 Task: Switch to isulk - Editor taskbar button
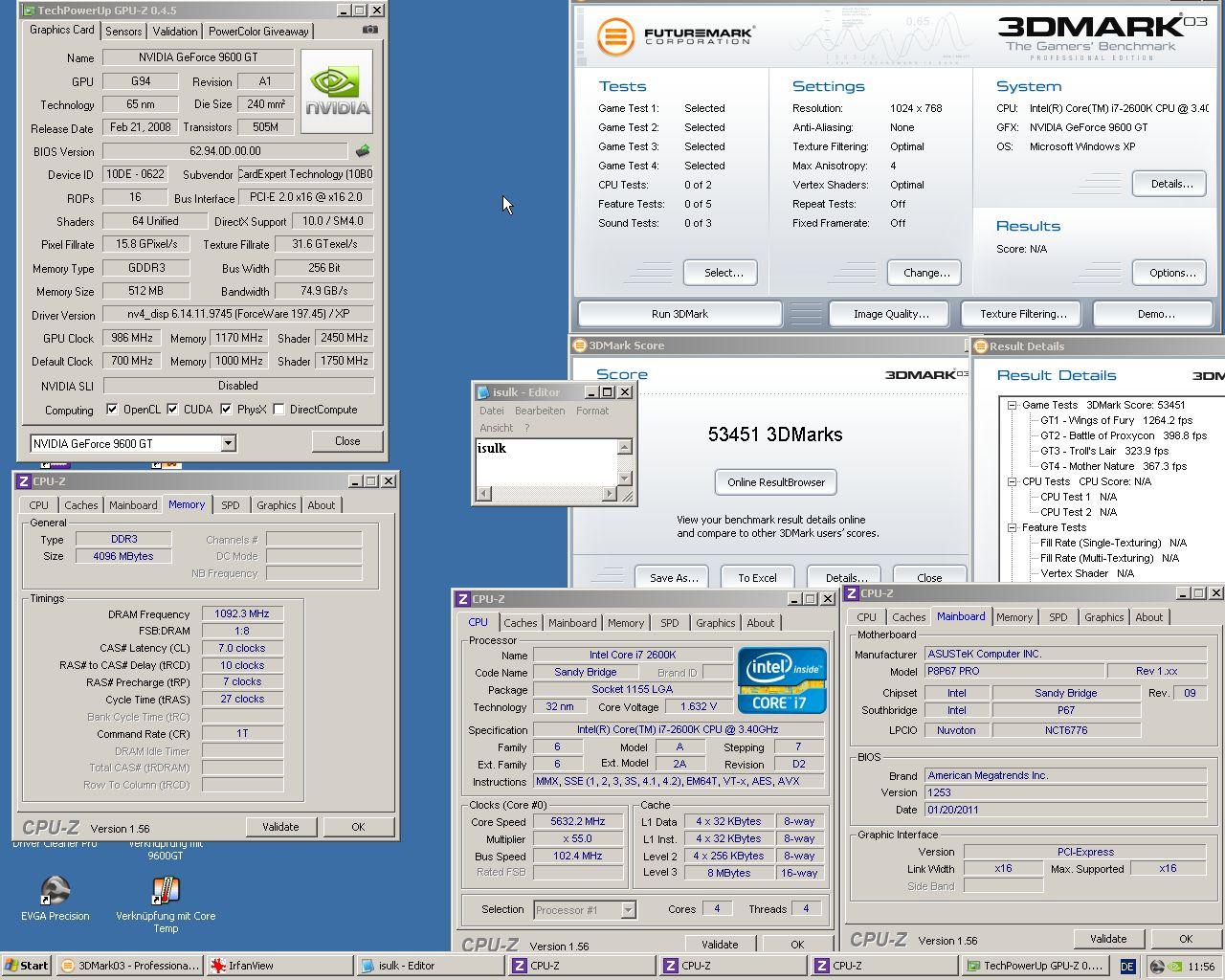[x=430, y=966]
